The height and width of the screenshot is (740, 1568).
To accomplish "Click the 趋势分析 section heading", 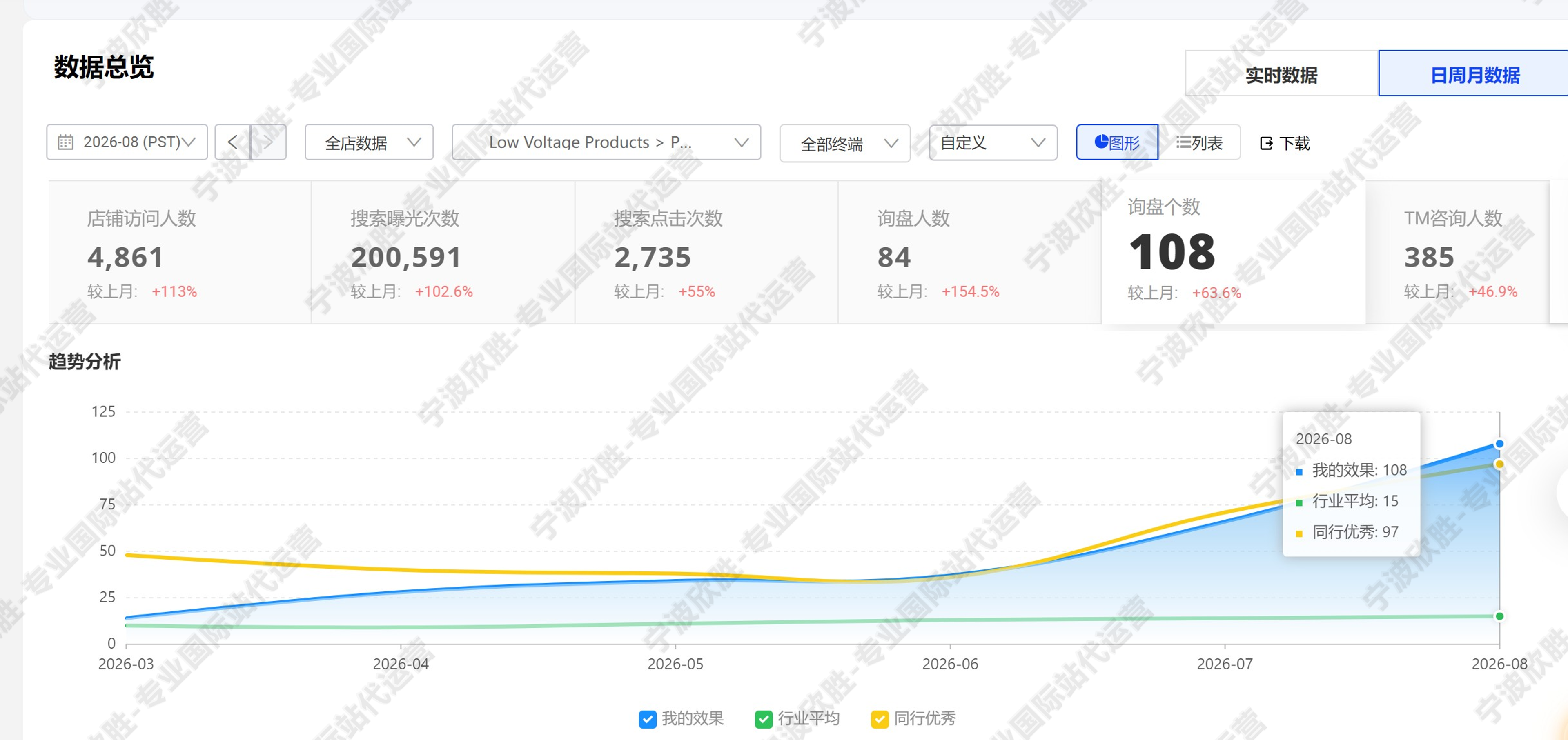I will point(85,362).
